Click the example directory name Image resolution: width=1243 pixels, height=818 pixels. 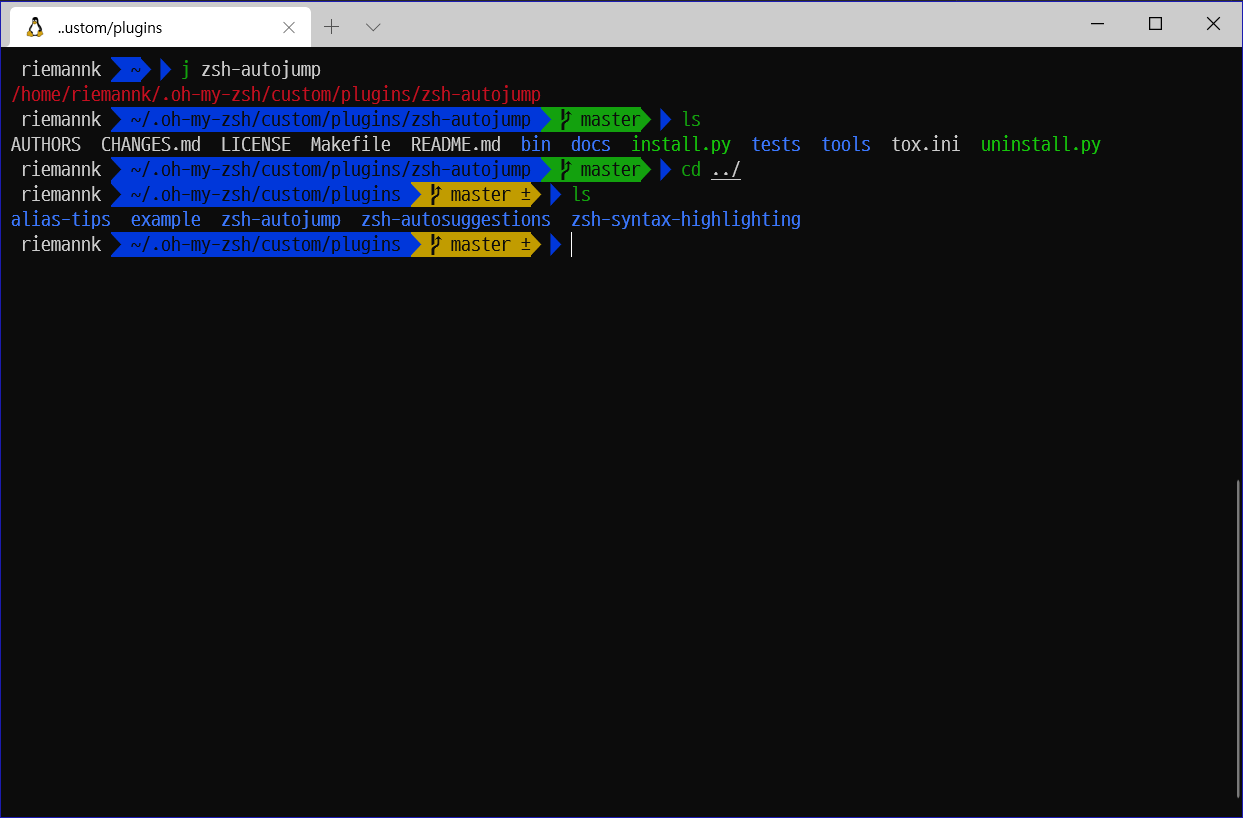coord(166,219)
